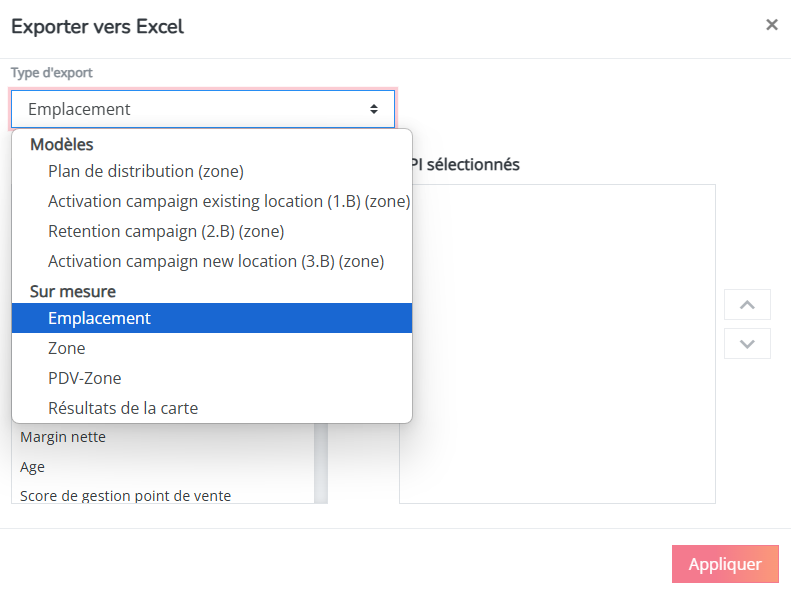Click the move up chevron button
The image size is (791, 594).
[x=747, y=305]
